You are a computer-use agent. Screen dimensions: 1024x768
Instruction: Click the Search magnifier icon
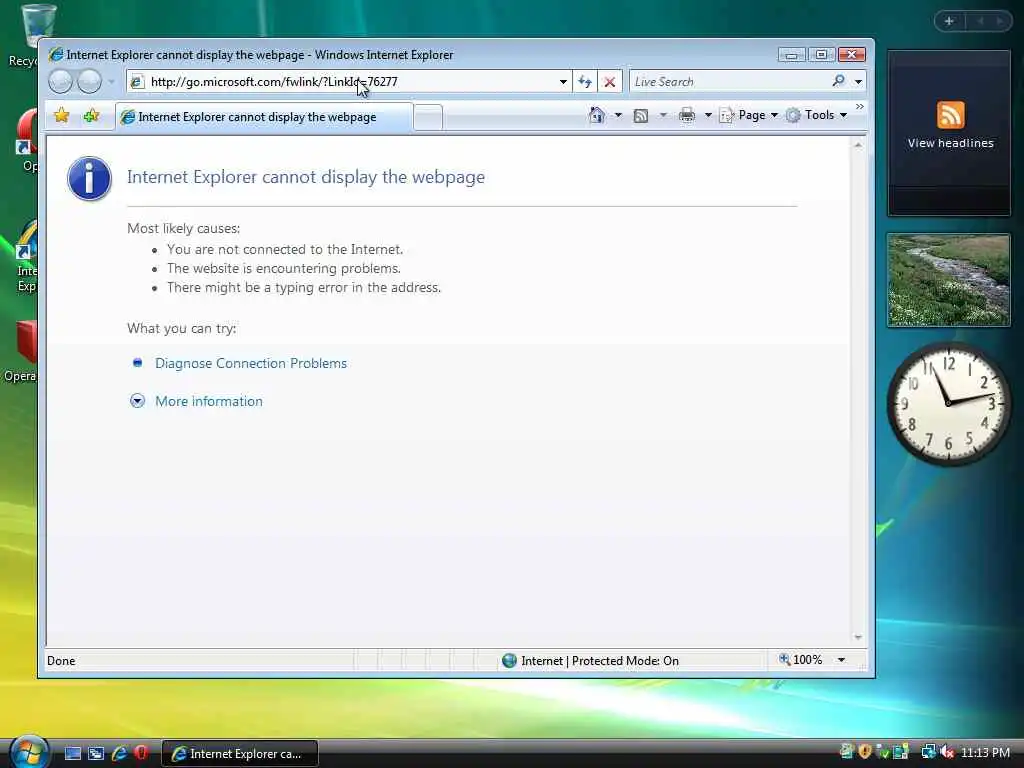(x=839, y=81)
